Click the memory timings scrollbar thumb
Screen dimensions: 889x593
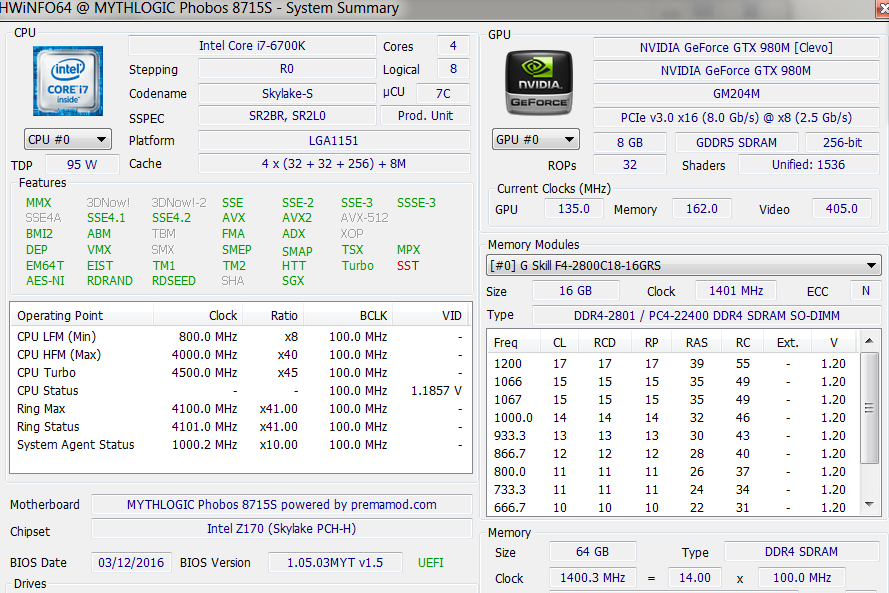869,407
